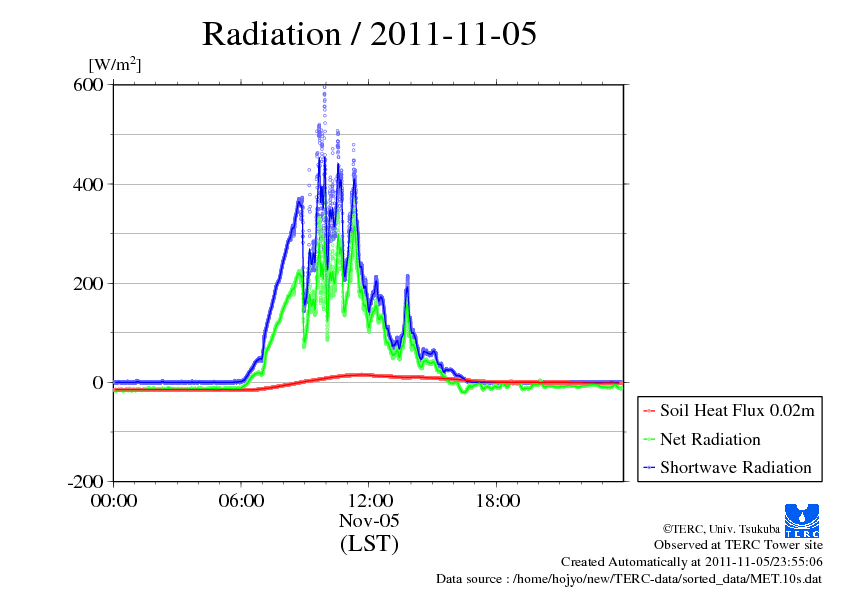Click the x-axis label '00:00'

coord(114,501)
